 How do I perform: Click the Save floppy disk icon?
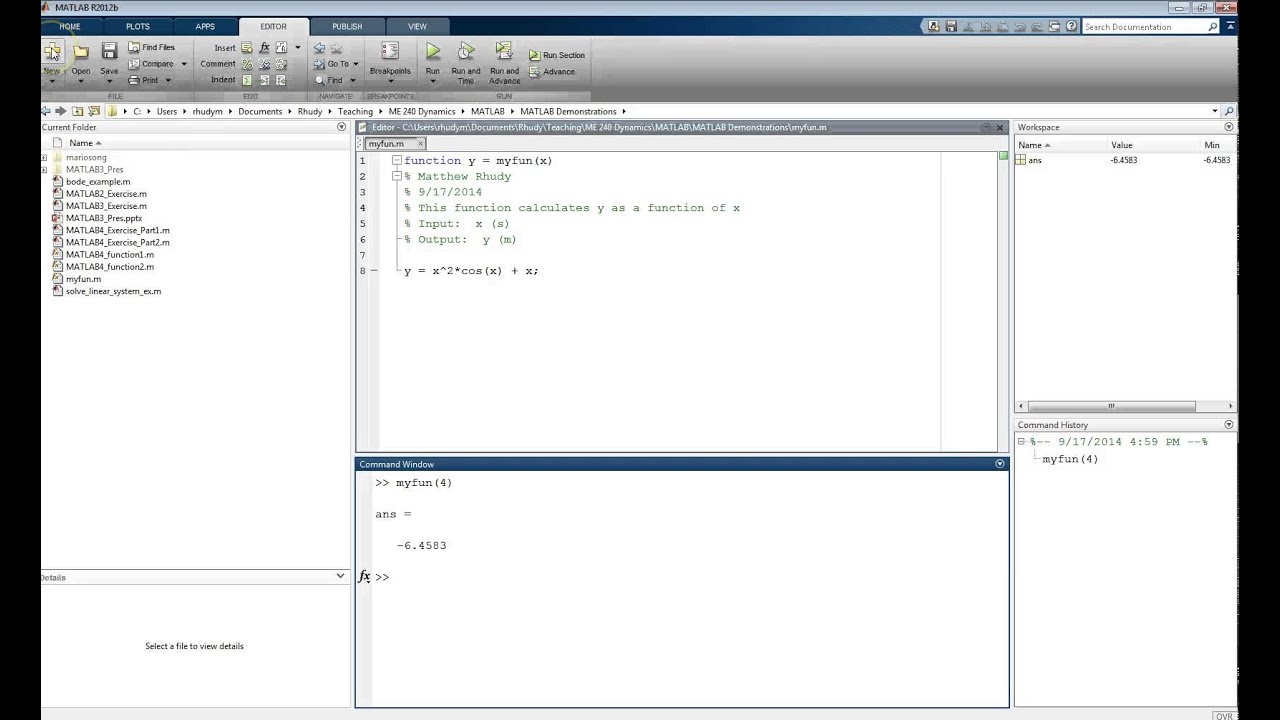pos(109,51)
